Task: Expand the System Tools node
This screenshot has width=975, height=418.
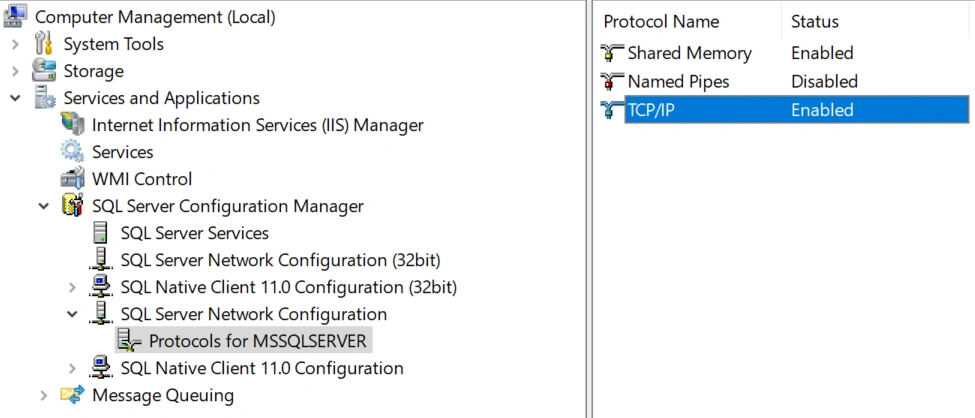Action: click(x=16, y=45)
